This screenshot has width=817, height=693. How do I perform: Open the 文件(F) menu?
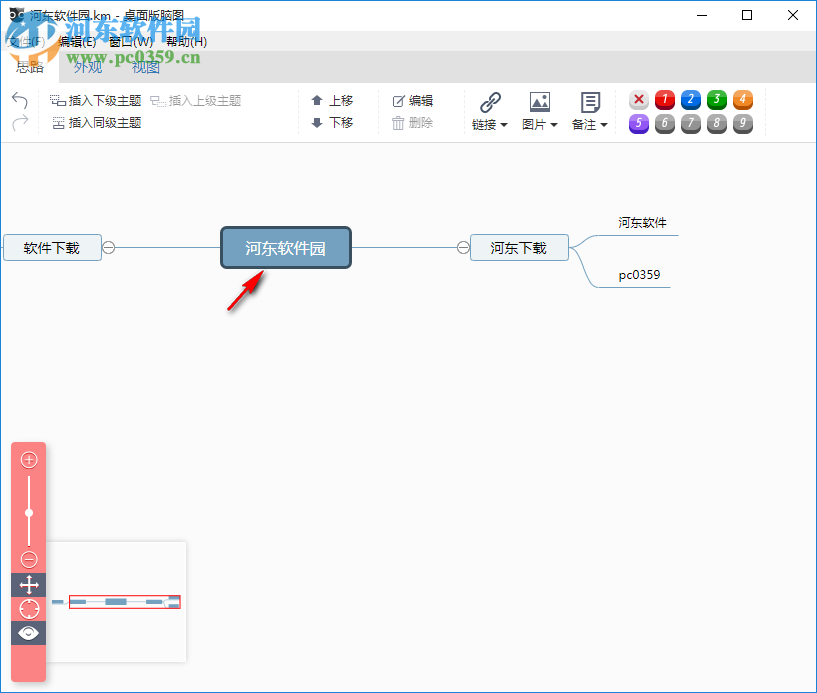tap(27, 42)
